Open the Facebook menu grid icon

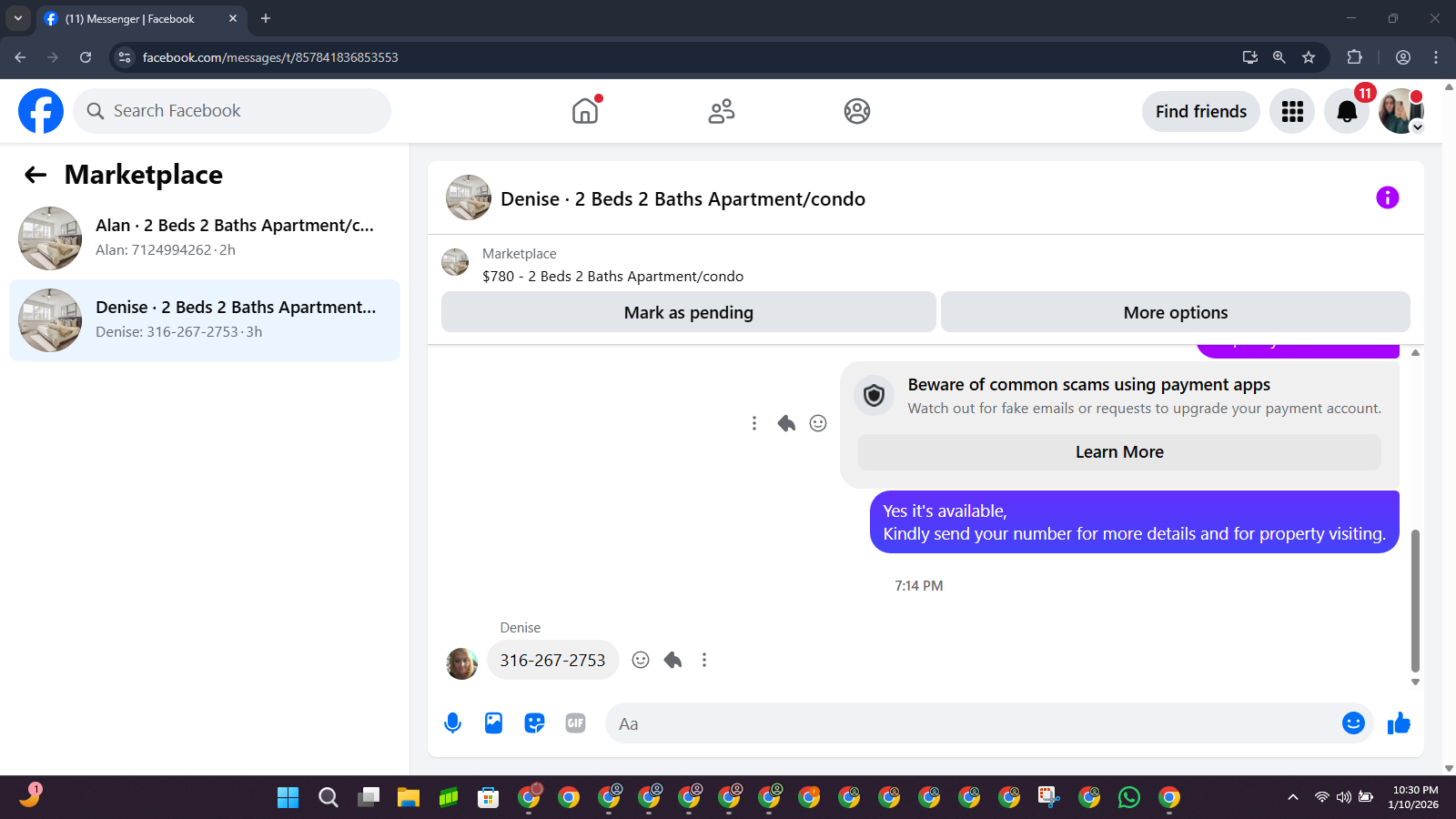(x=1292, y=111)
